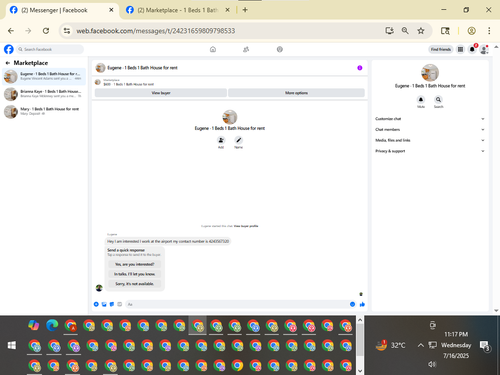
Task: Open the third top navigation icon beside Friends
Action: point(280,49)
